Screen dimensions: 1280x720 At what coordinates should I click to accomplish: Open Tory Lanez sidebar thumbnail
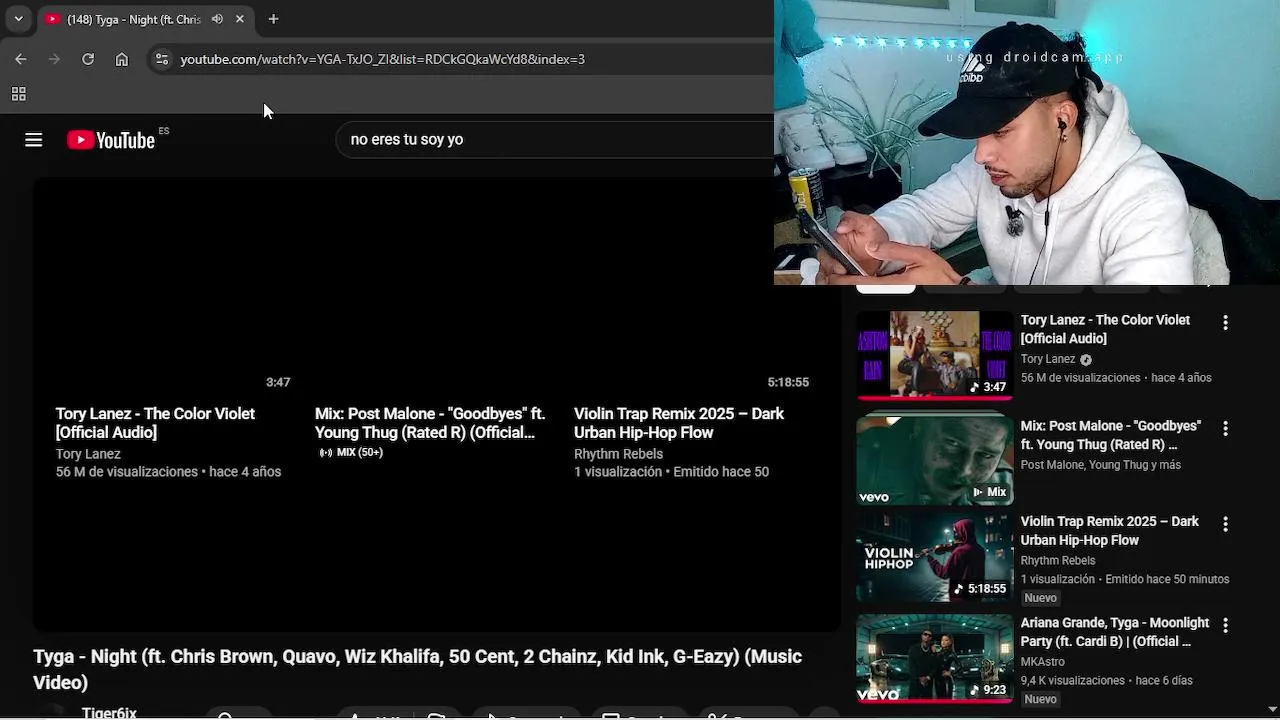point(935,355)
